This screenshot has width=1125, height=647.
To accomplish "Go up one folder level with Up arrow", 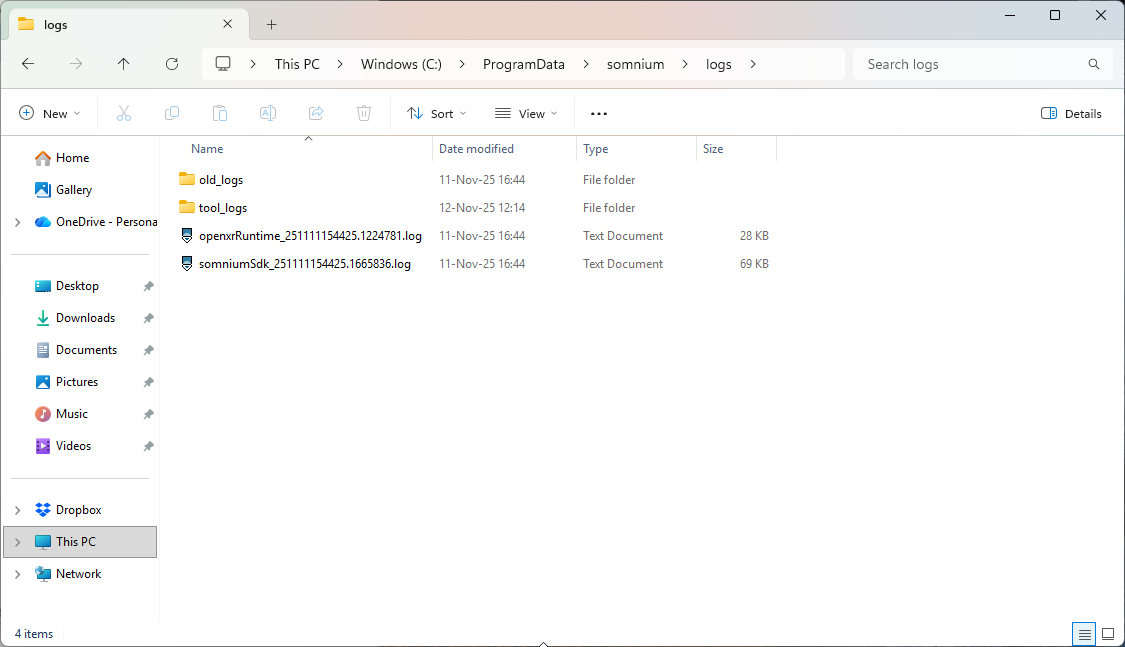I will [x=124, y=64].
